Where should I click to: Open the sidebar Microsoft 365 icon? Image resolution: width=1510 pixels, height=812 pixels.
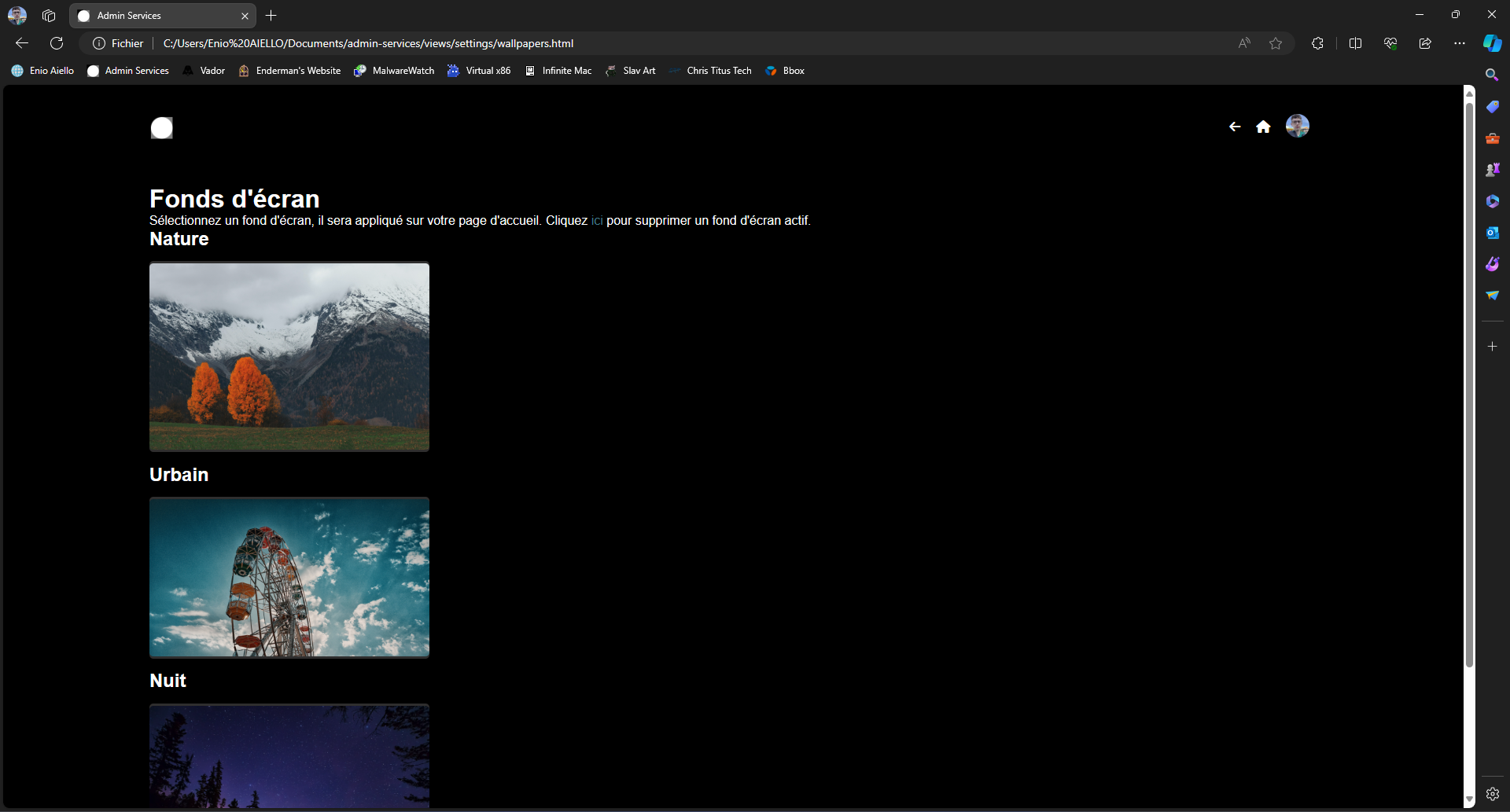click(x=1492, y=201)
